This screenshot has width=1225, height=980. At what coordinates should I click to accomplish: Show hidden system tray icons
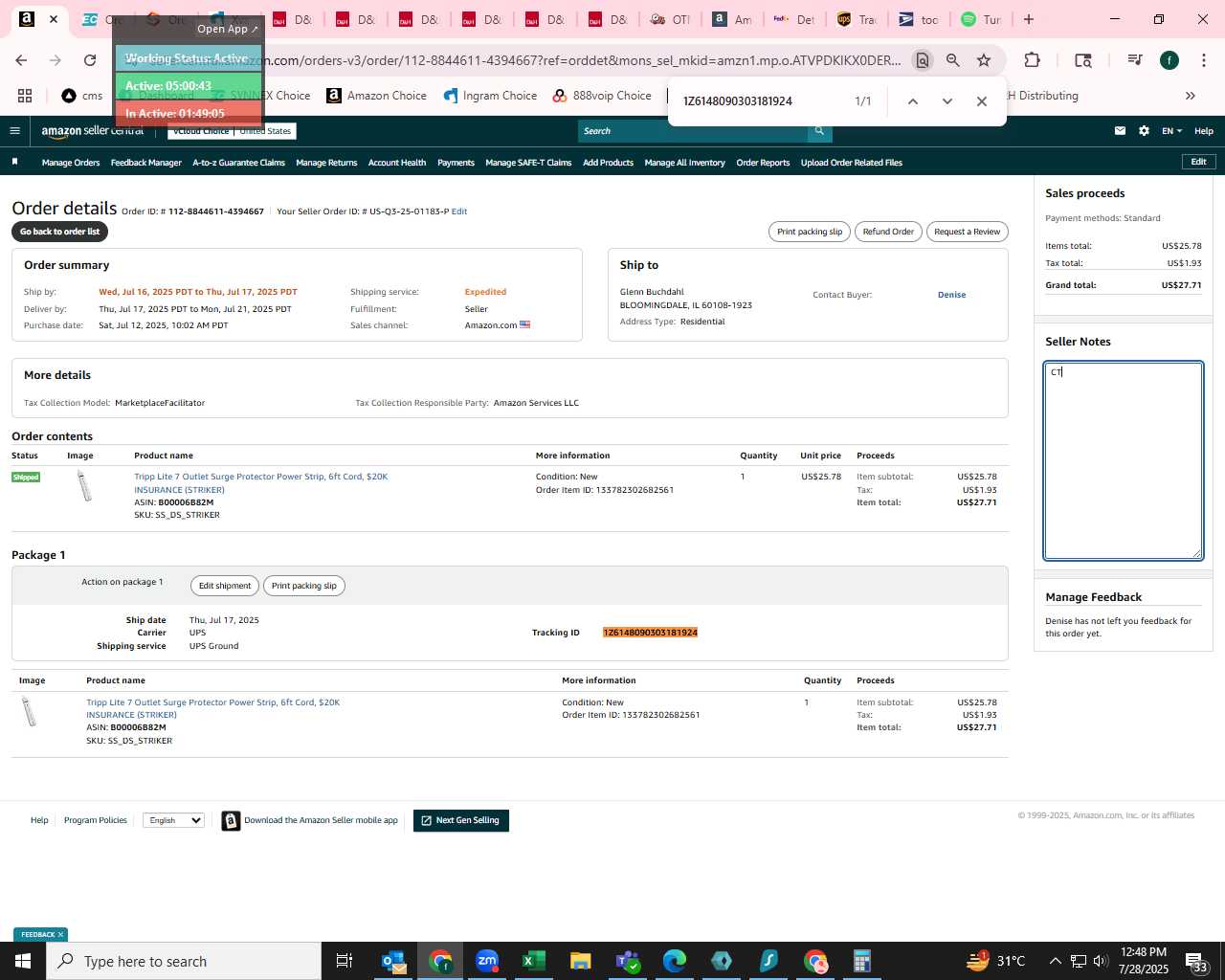click(x=1055, y=961)
